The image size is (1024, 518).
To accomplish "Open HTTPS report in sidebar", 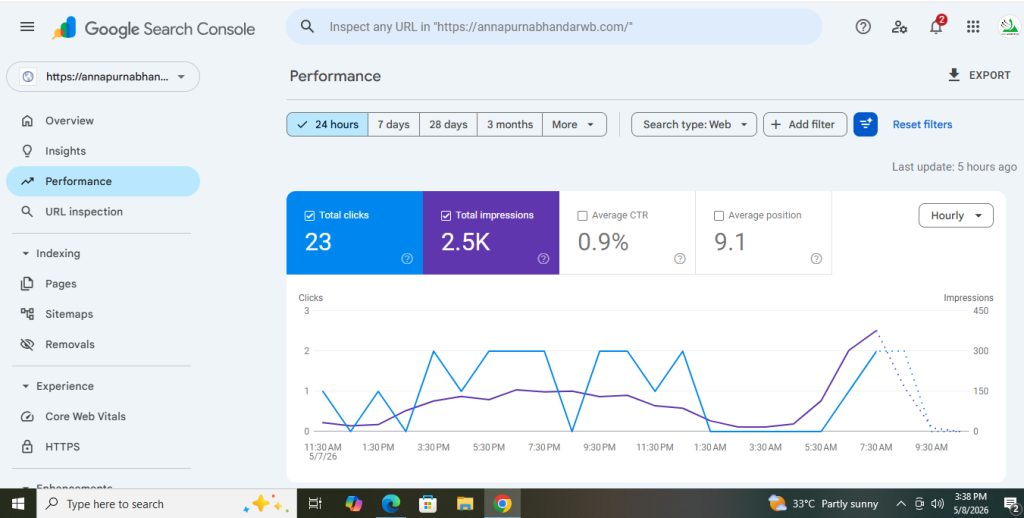I will (x=103, y=447).
